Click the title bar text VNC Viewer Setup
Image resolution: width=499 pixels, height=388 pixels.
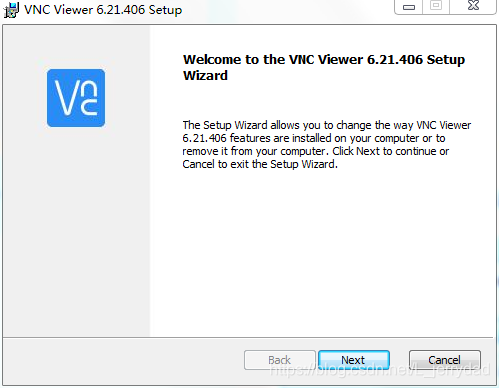[x=103, y=10]
